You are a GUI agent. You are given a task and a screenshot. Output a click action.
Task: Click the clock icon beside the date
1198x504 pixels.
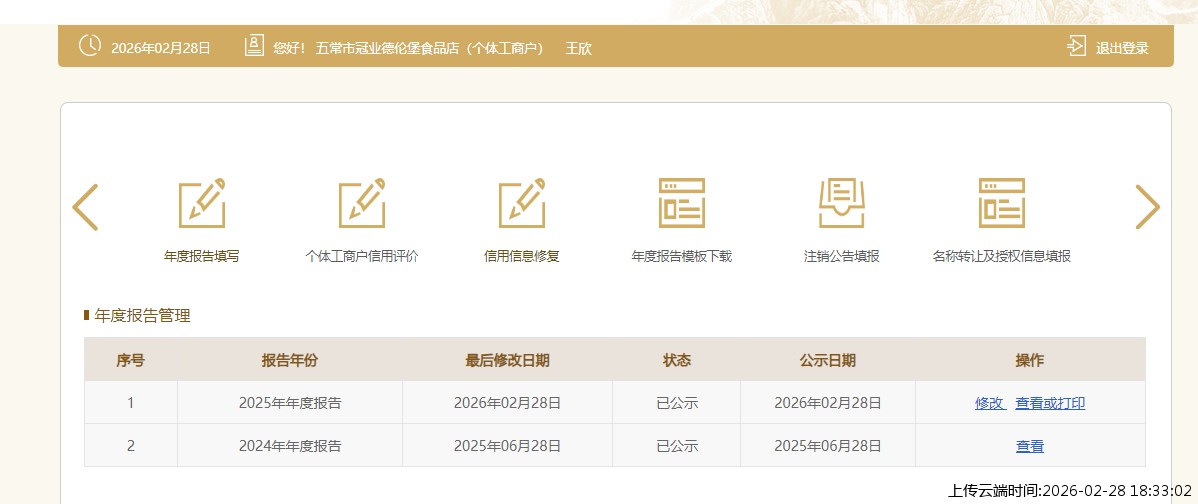90,46
